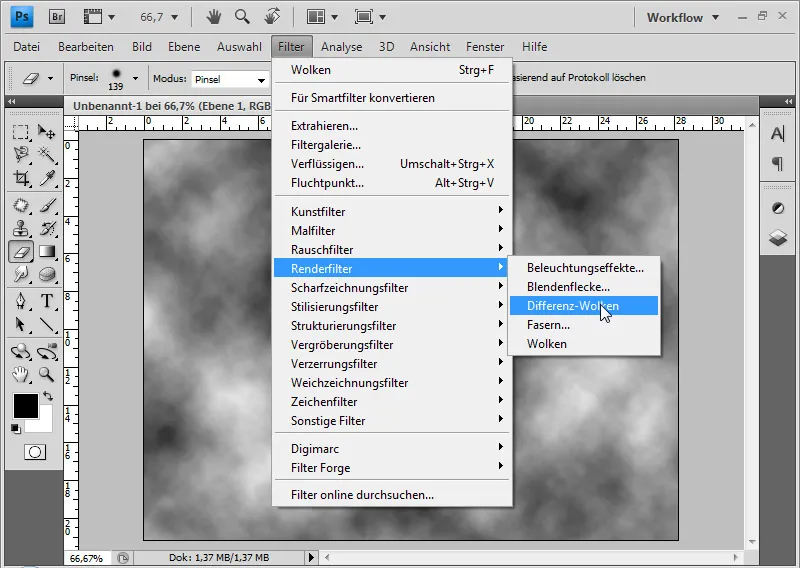Choose Differenz-Wolken in submenu
This screenshot has height=568, width=800.
pyautogui.click(x=584, y=306)
